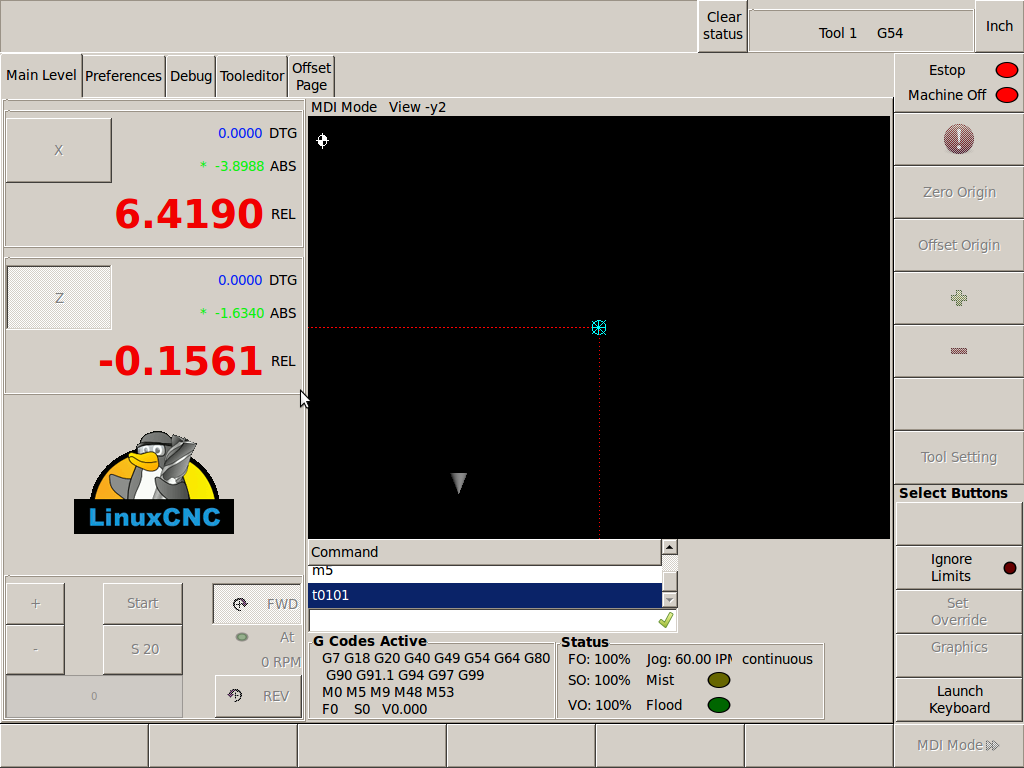Toggle the Estop red indicator
This screenshot has height=768, width=1024.
pyautogui.click(x=1006, y=70)
